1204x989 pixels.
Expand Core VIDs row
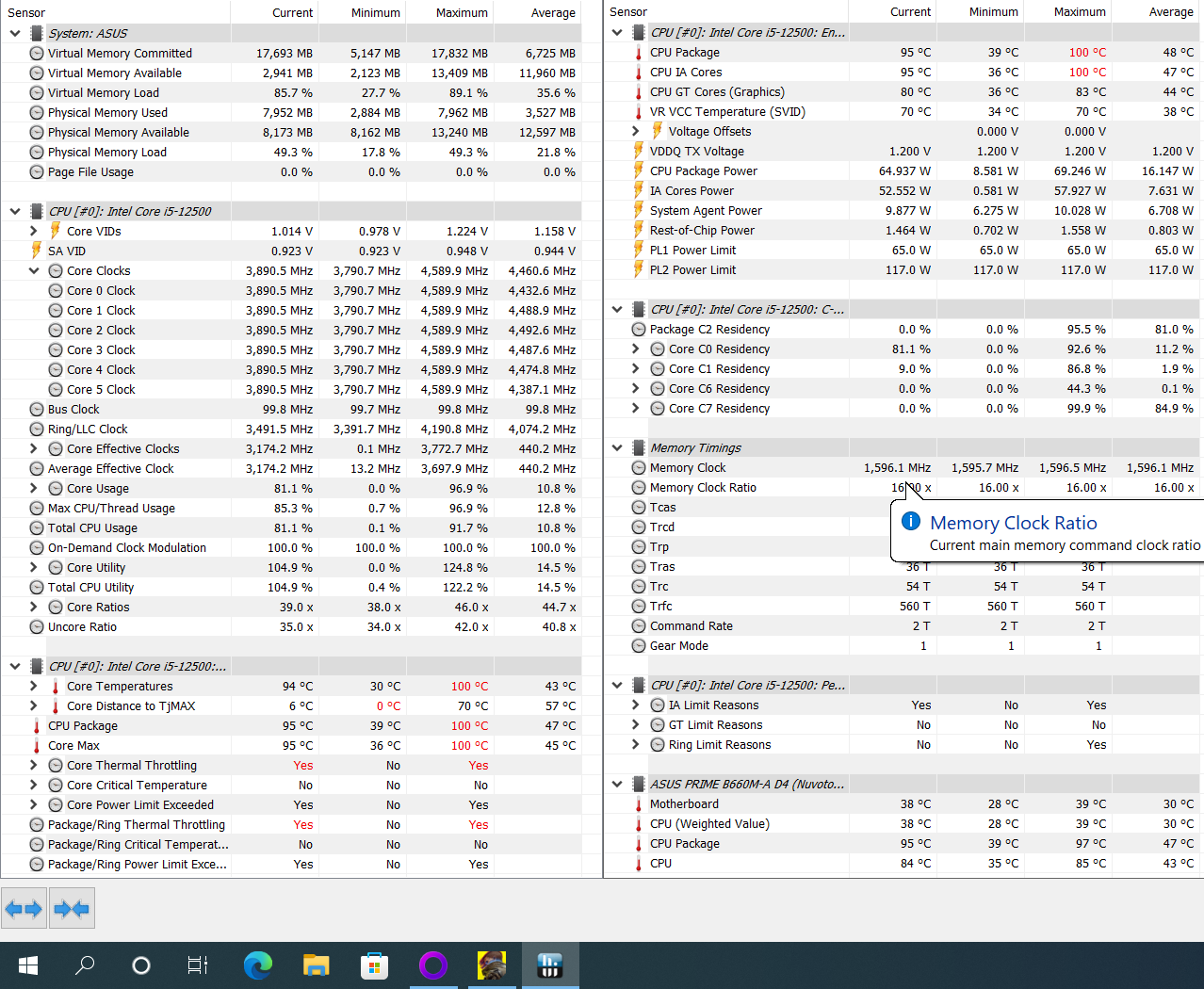point(34,231)
